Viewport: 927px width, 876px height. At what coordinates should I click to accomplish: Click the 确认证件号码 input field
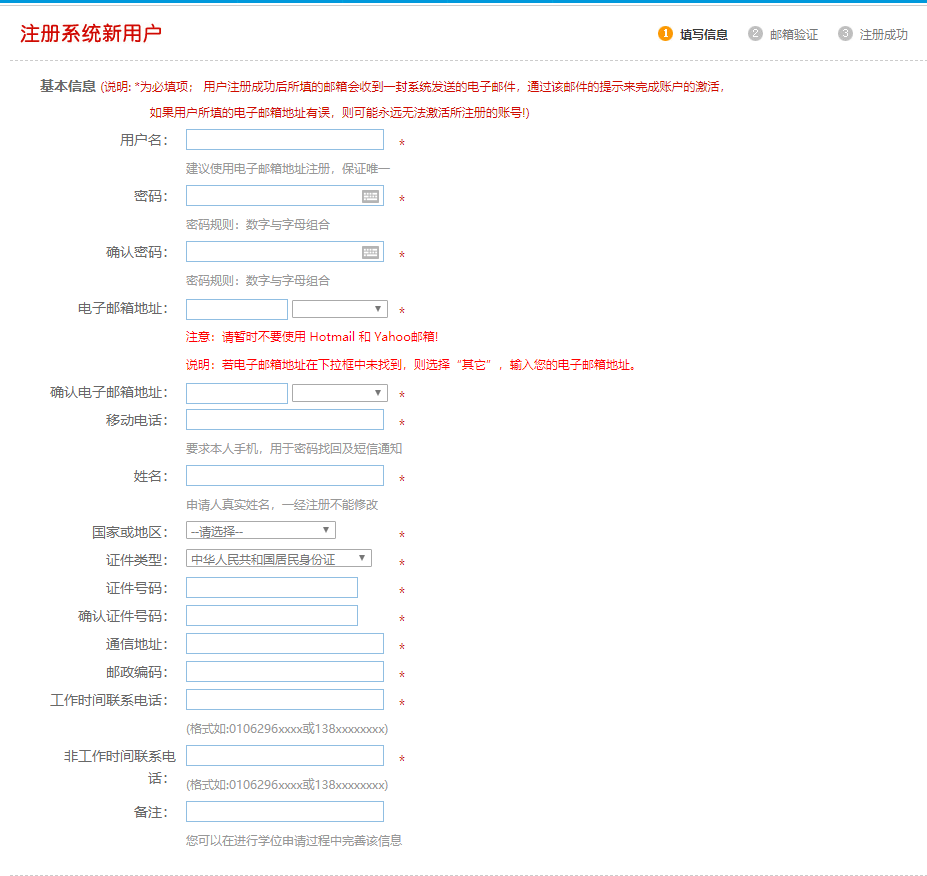click(270, 615)
